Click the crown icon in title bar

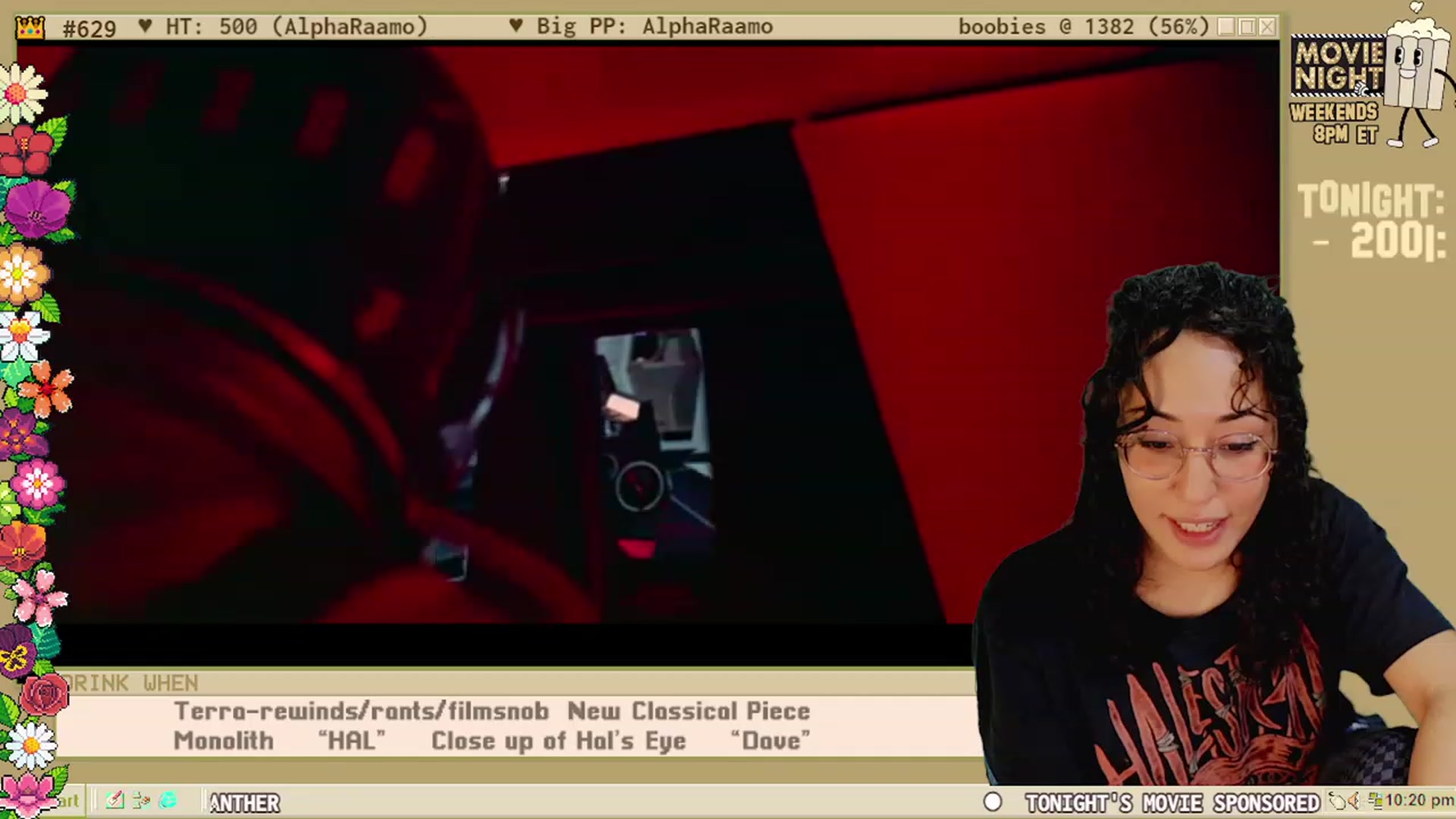[30, 28]
